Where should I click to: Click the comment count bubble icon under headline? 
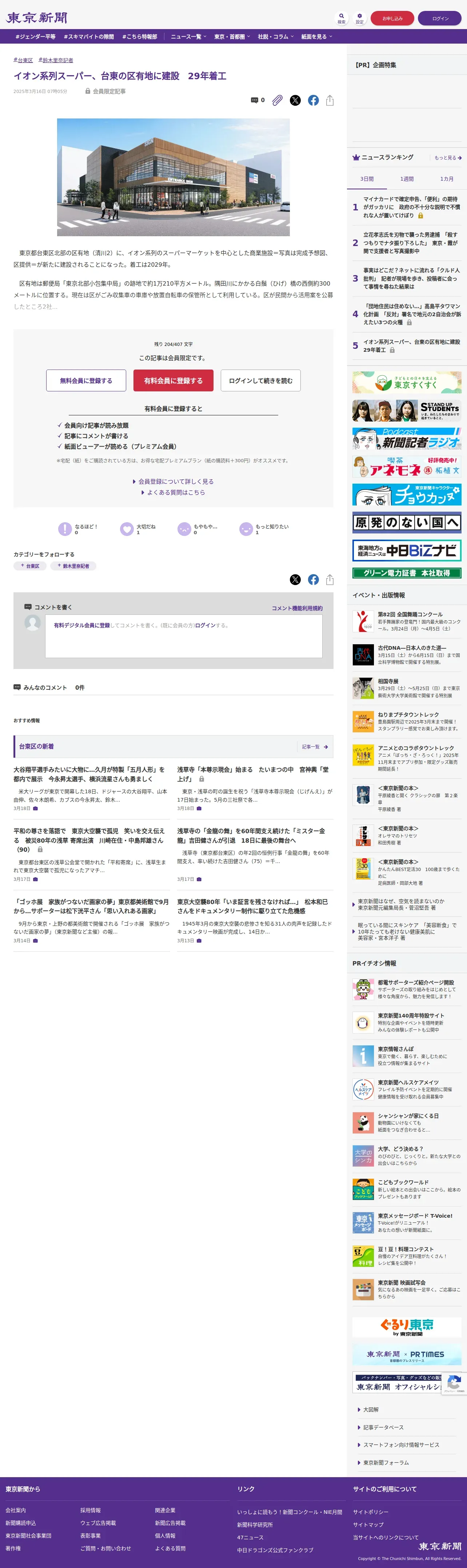point(255,100)
